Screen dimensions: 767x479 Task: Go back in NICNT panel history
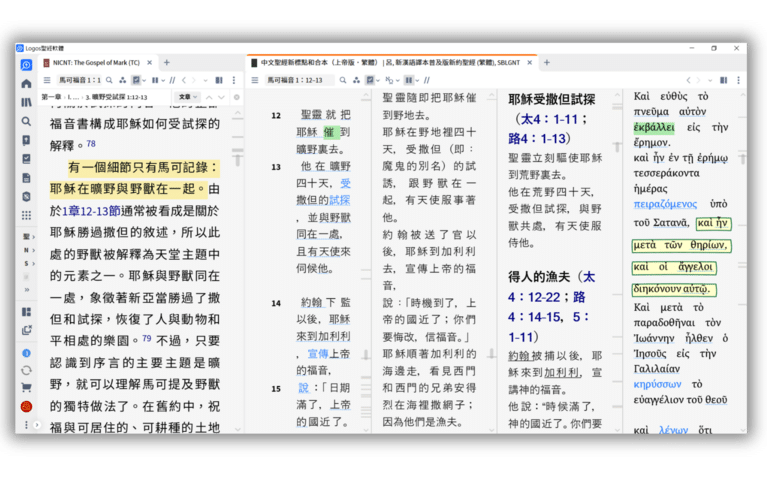pyautogui.click(x=184, y=80)
